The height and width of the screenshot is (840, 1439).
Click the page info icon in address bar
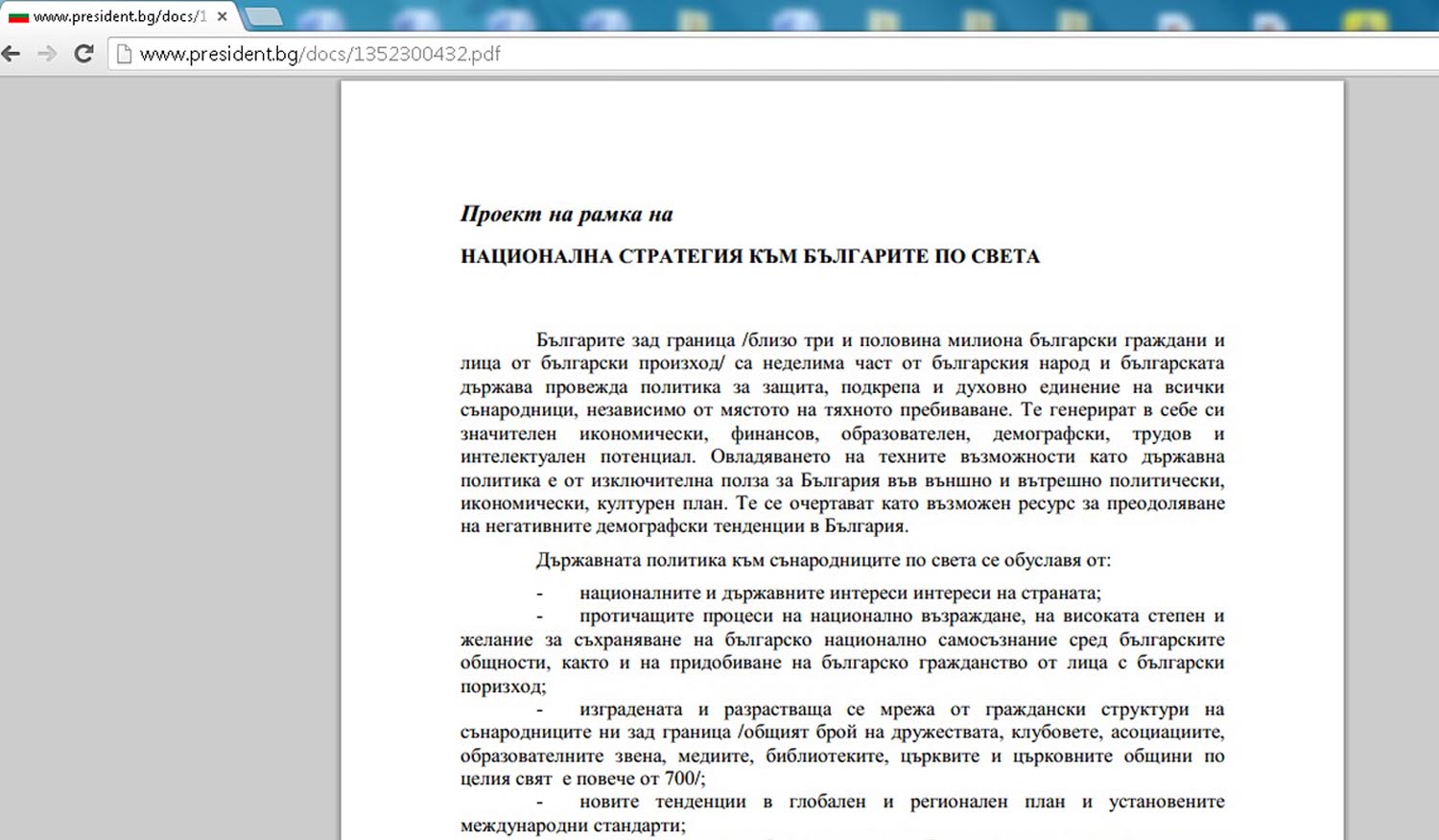[124, 55]
